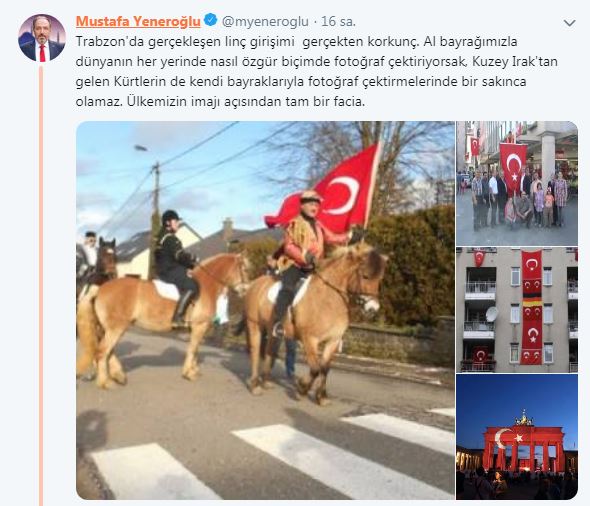Image resolution: width=590 pixels, height=506 pixels.
Task: Open the '16 sa.' timestamp link
Action: (x=338, y=21)
